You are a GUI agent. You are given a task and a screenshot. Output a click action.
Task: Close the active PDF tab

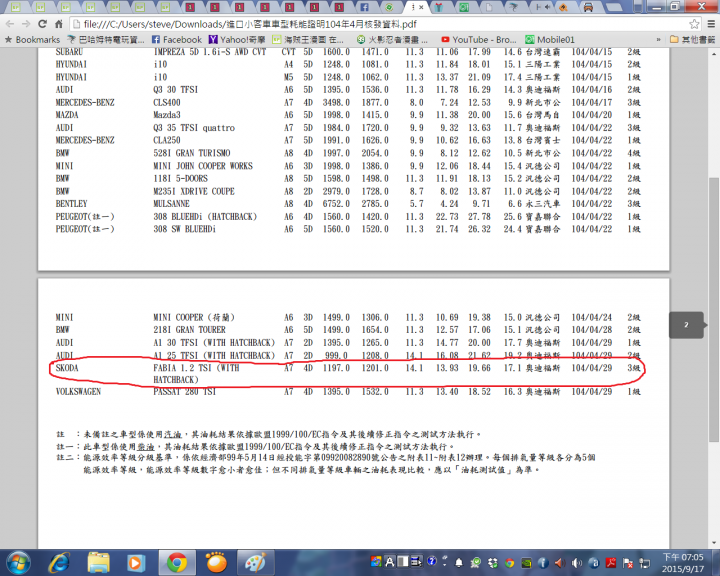tap(421, 7)
